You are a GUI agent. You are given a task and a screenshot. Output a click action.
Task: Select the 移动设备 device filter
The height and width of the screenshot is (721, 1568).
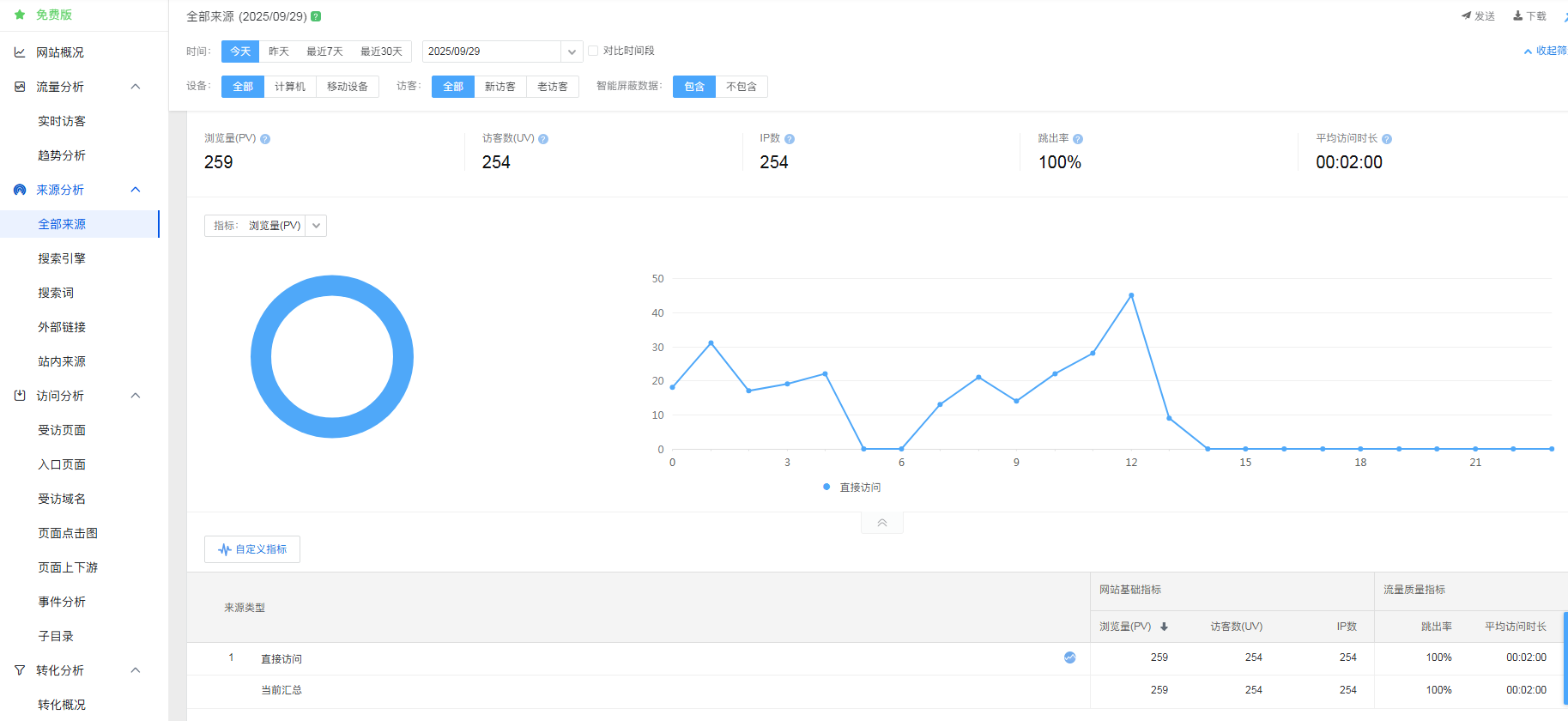tap(348, 87)
